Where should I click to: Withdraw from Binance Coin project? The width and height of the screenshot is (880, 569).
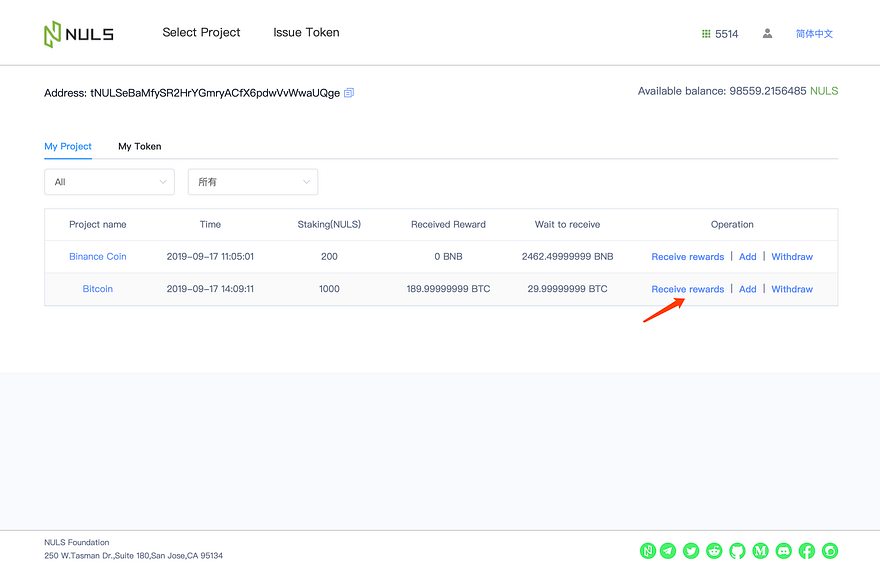coord(792,256)
